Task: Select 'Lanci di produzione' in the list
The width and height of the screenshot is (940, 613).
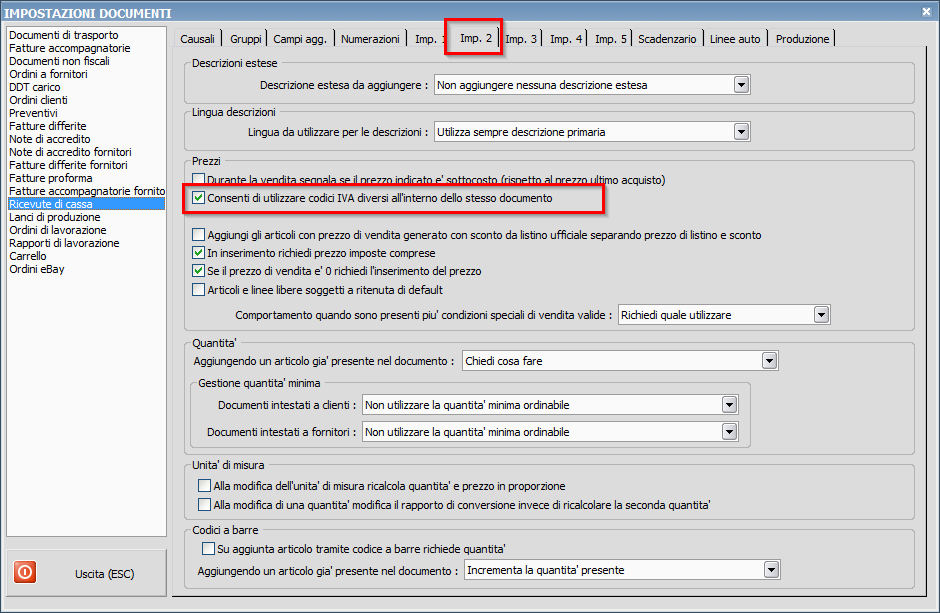Action: coord(55,217)
